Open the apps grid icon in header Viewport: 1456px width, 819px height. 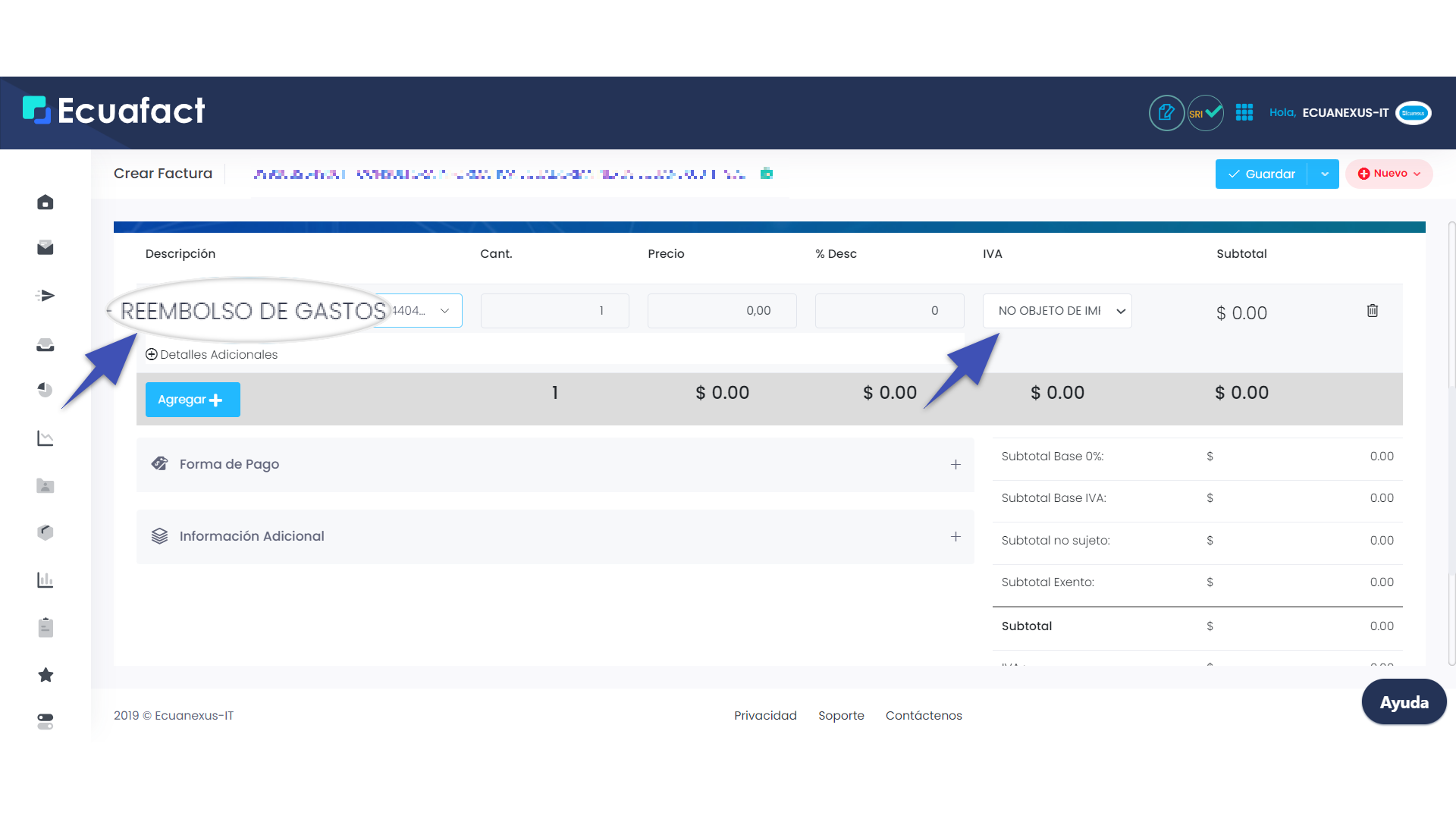[x=1244, y=113]
